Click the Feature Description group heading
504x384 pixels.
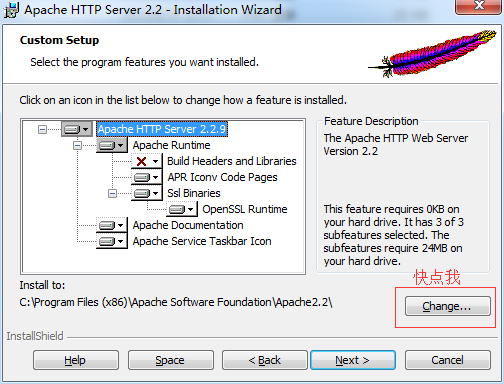(371, 121)
